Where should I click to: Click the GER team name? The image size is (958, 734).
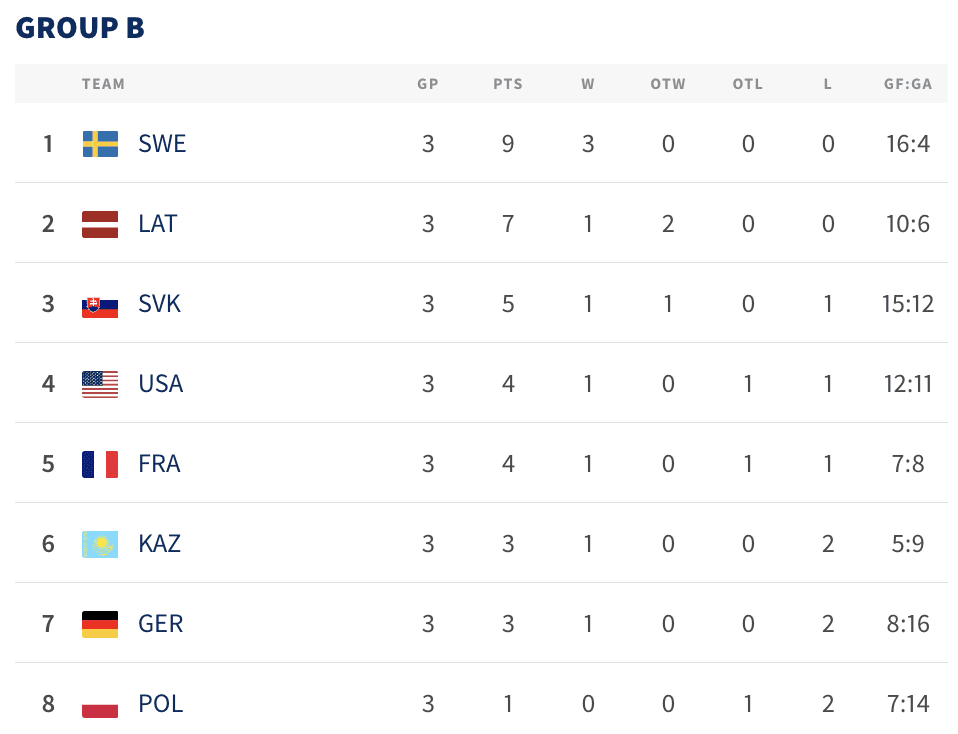[161, 624]
